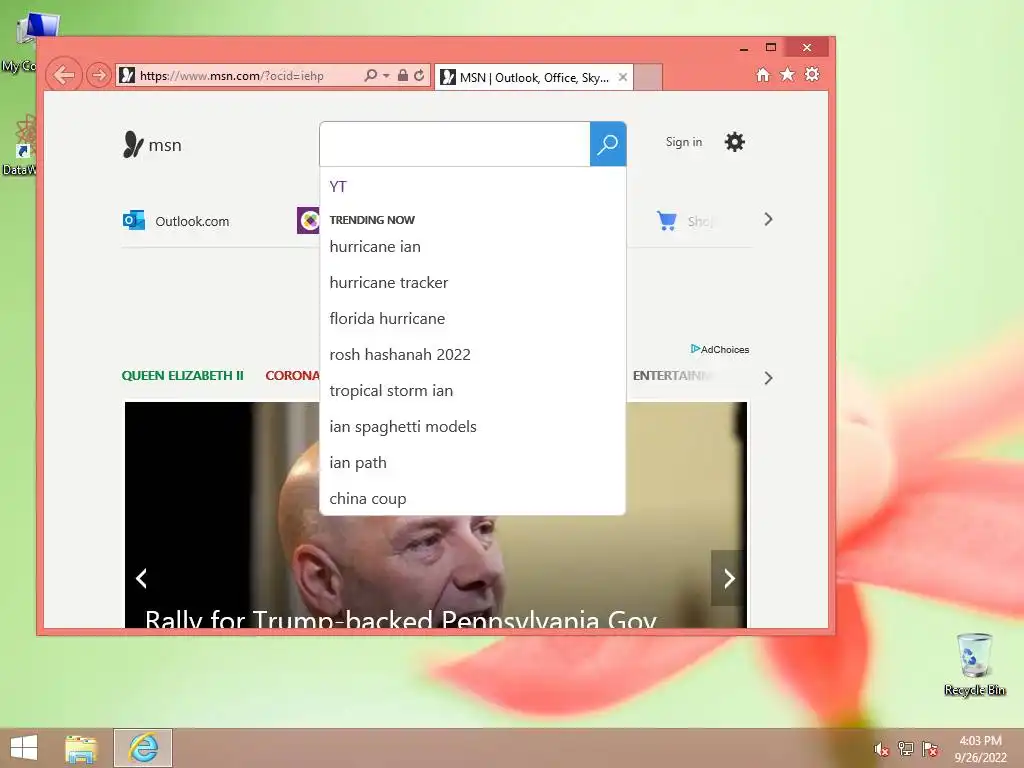Image resolution: width=1024 pixels, height=768 pixels.
Task: Open Favorites with the star icon
Action: coord(788,74)
